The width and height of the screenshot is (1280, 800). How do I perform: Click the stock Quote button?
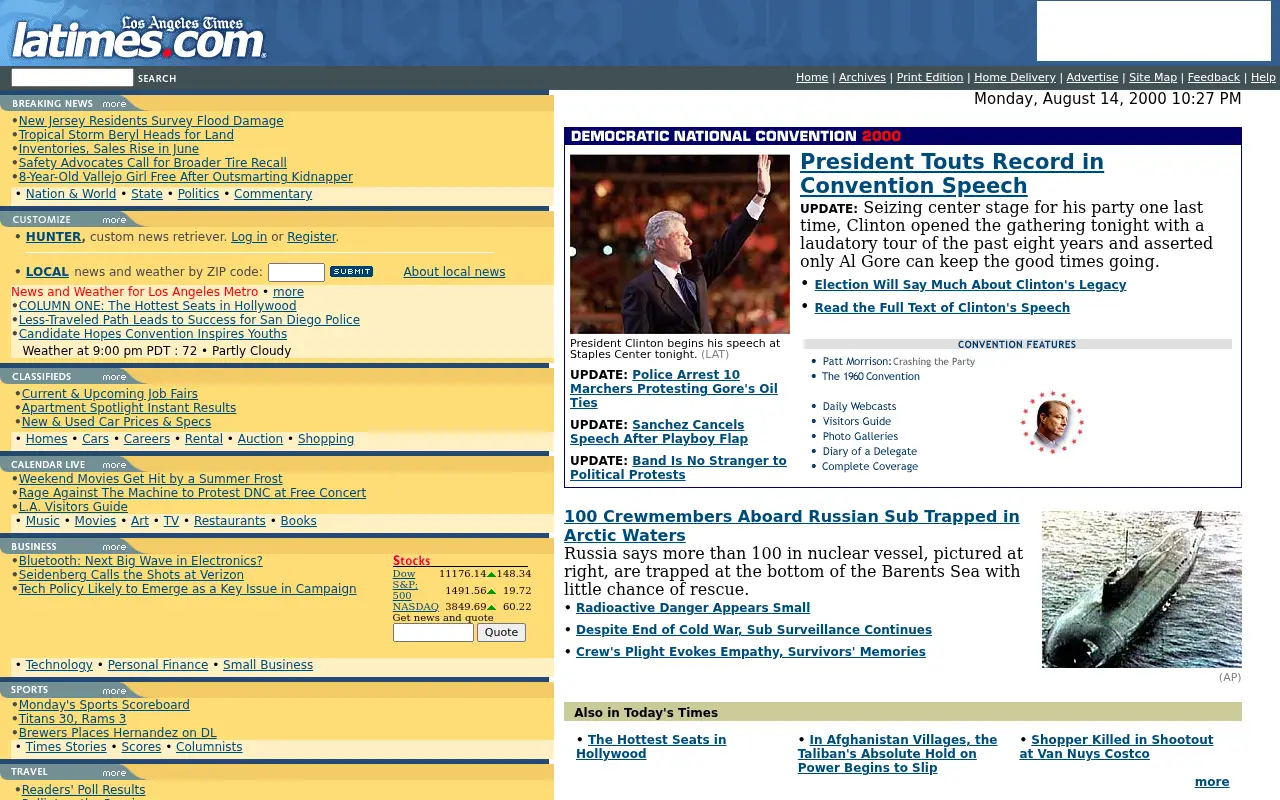tap(501, 632)
